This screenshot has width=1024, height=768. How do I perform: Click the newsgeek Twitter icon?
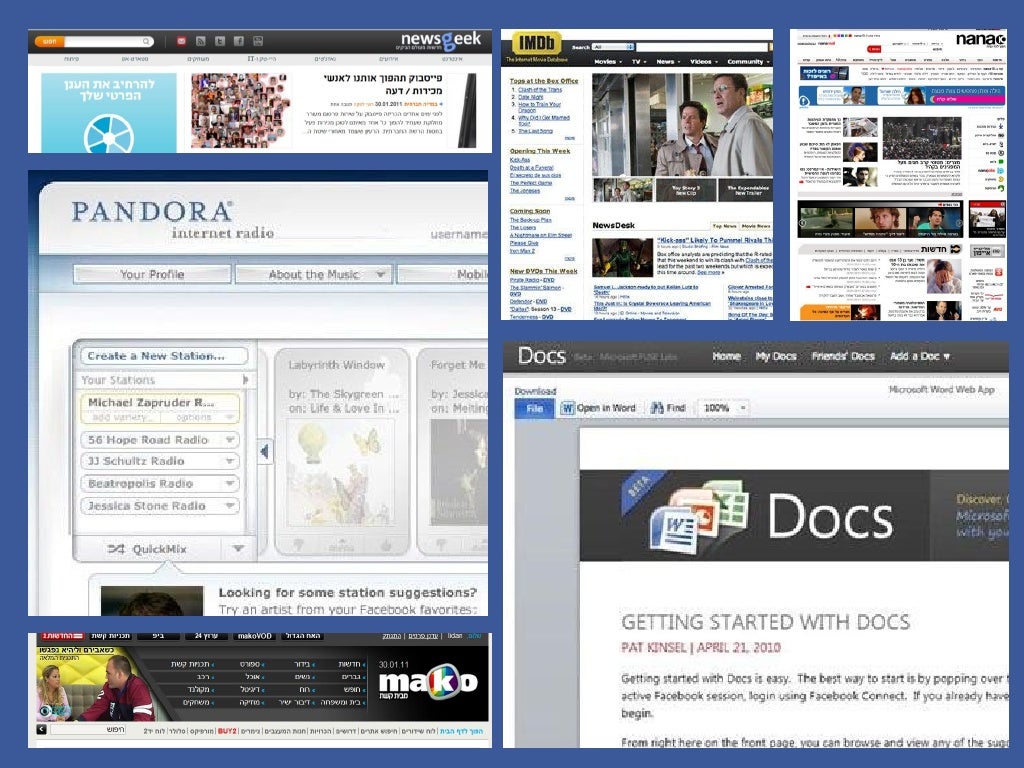[x=220, y=41]
